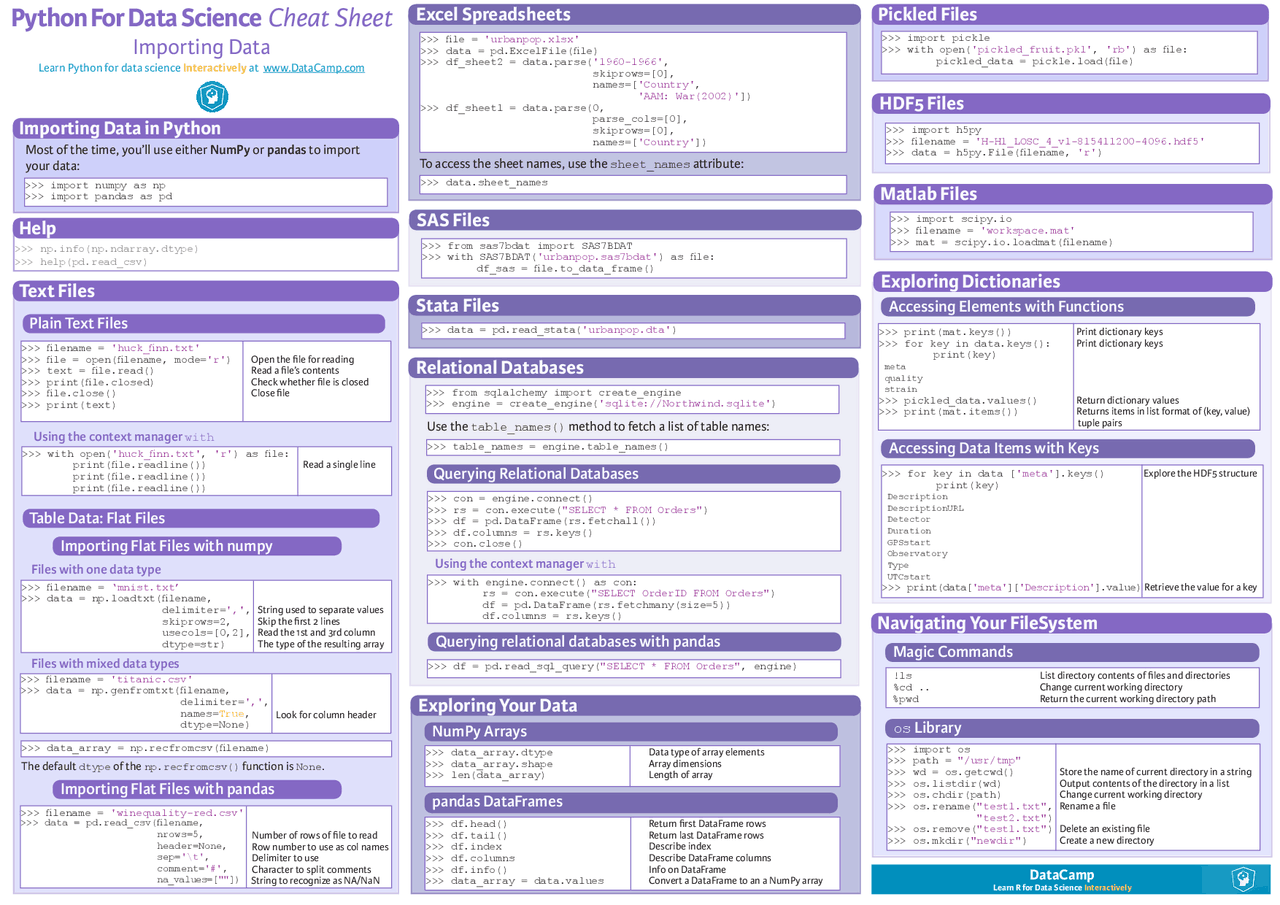Click 'Querying relational databases with pandas' subheader
1280x905 pixels.
[634, 642]
